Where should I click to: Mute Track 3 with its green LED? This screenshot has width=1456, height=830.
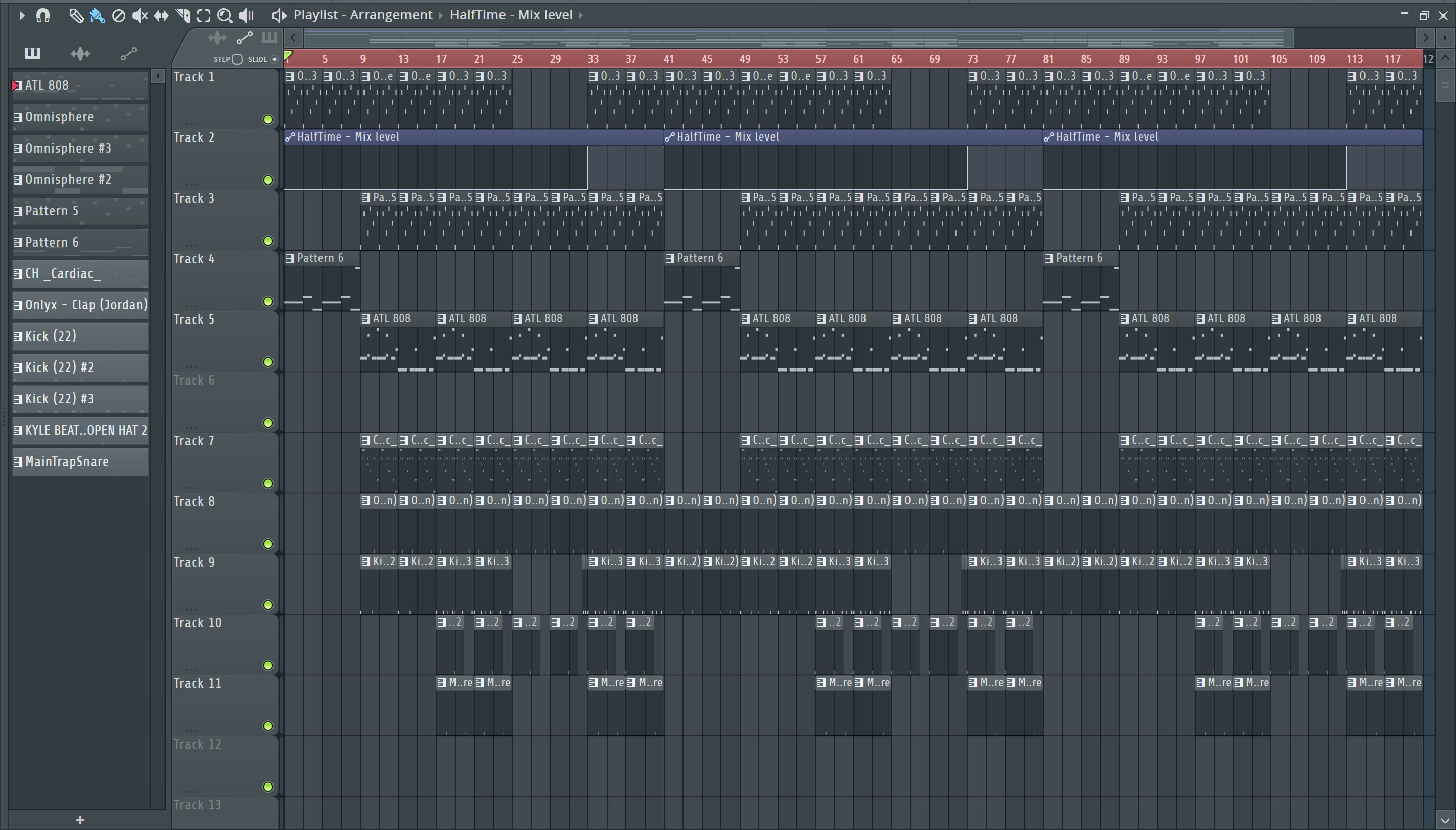(x=268, y=241)
